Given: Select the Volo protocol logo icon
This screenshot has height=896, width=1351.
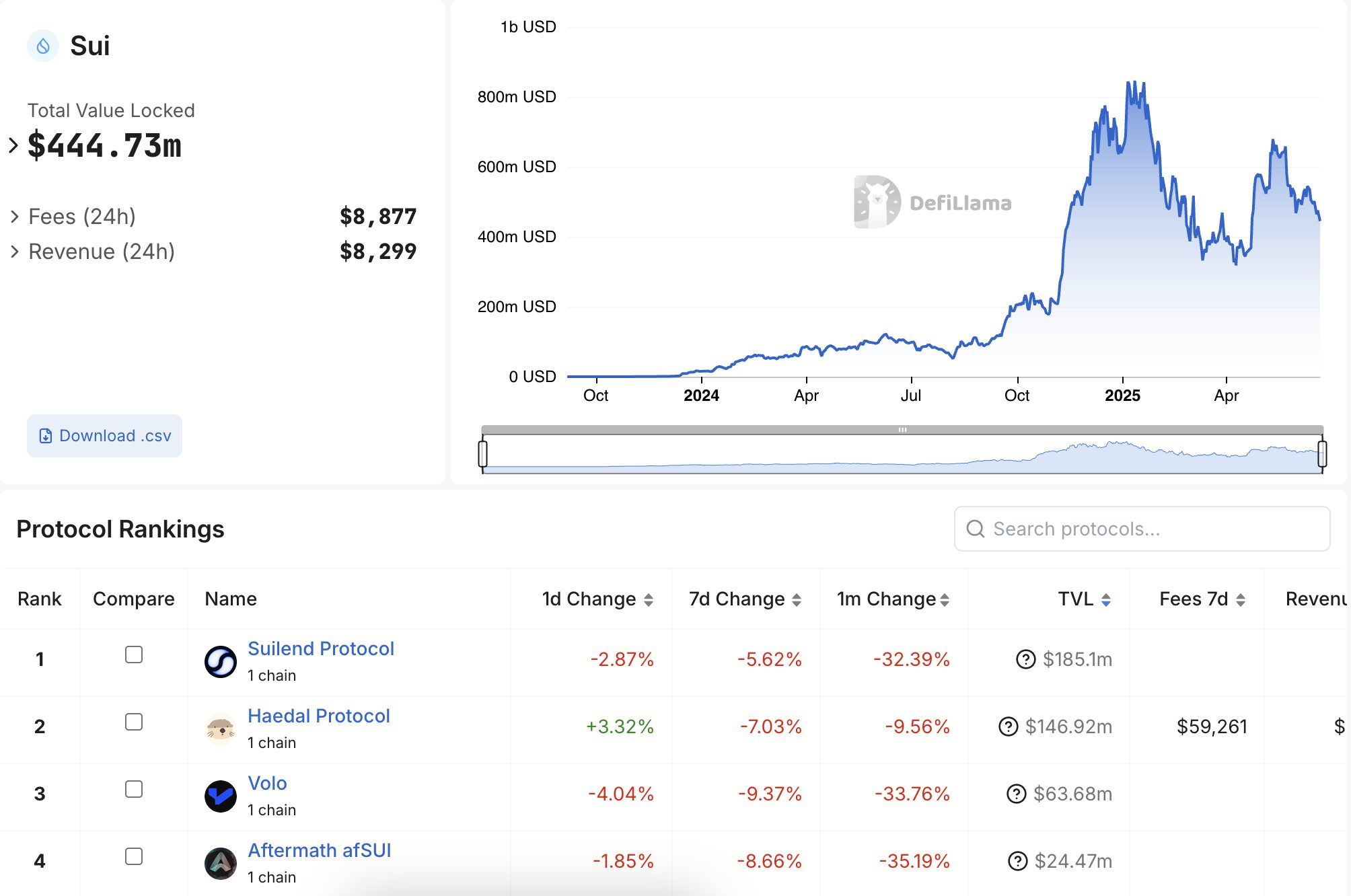Looking at the screenshot, I should pyautogui.click(x=219, y=796).
